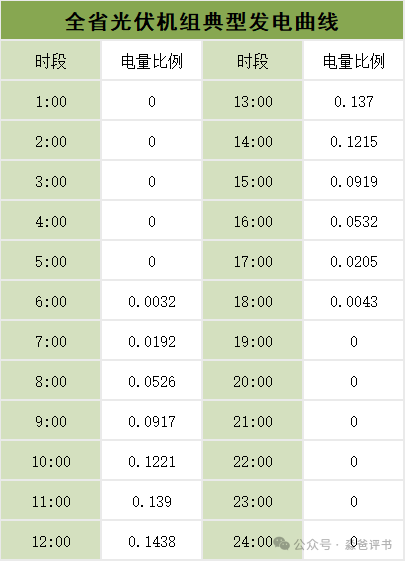The image size is (405, 561).
Task: Select the left 时段 column header
Action: [x=50, y=60]
